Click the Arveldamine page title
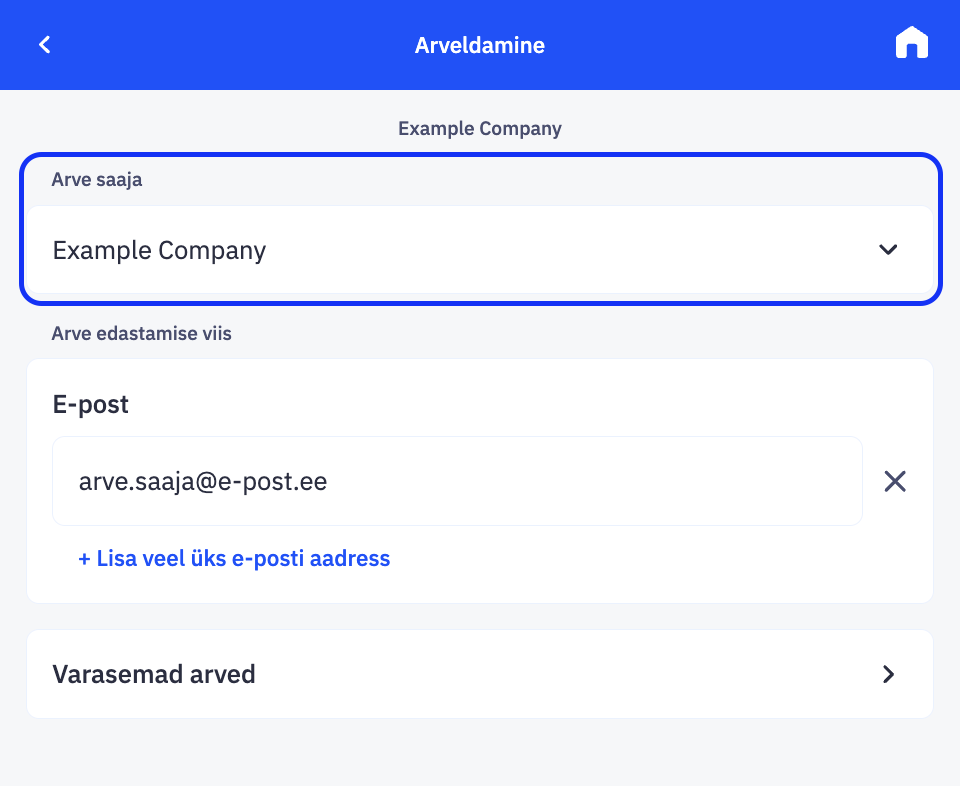The width and height of the screenshot is (960, 786). 480,45
